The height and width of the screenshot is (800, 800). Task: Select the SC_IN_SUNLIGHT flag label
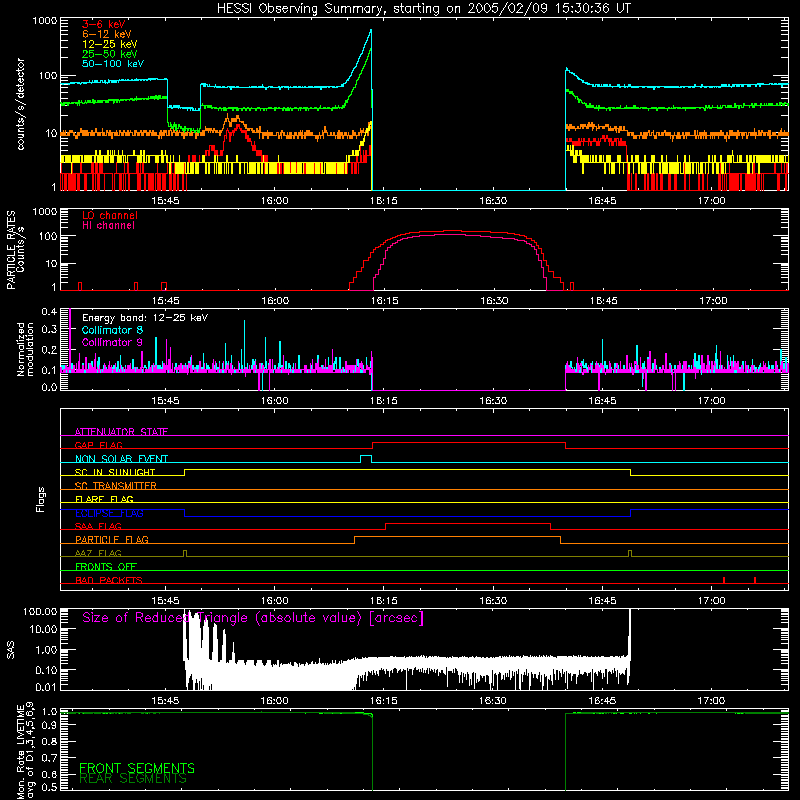[x=115, y=472]
